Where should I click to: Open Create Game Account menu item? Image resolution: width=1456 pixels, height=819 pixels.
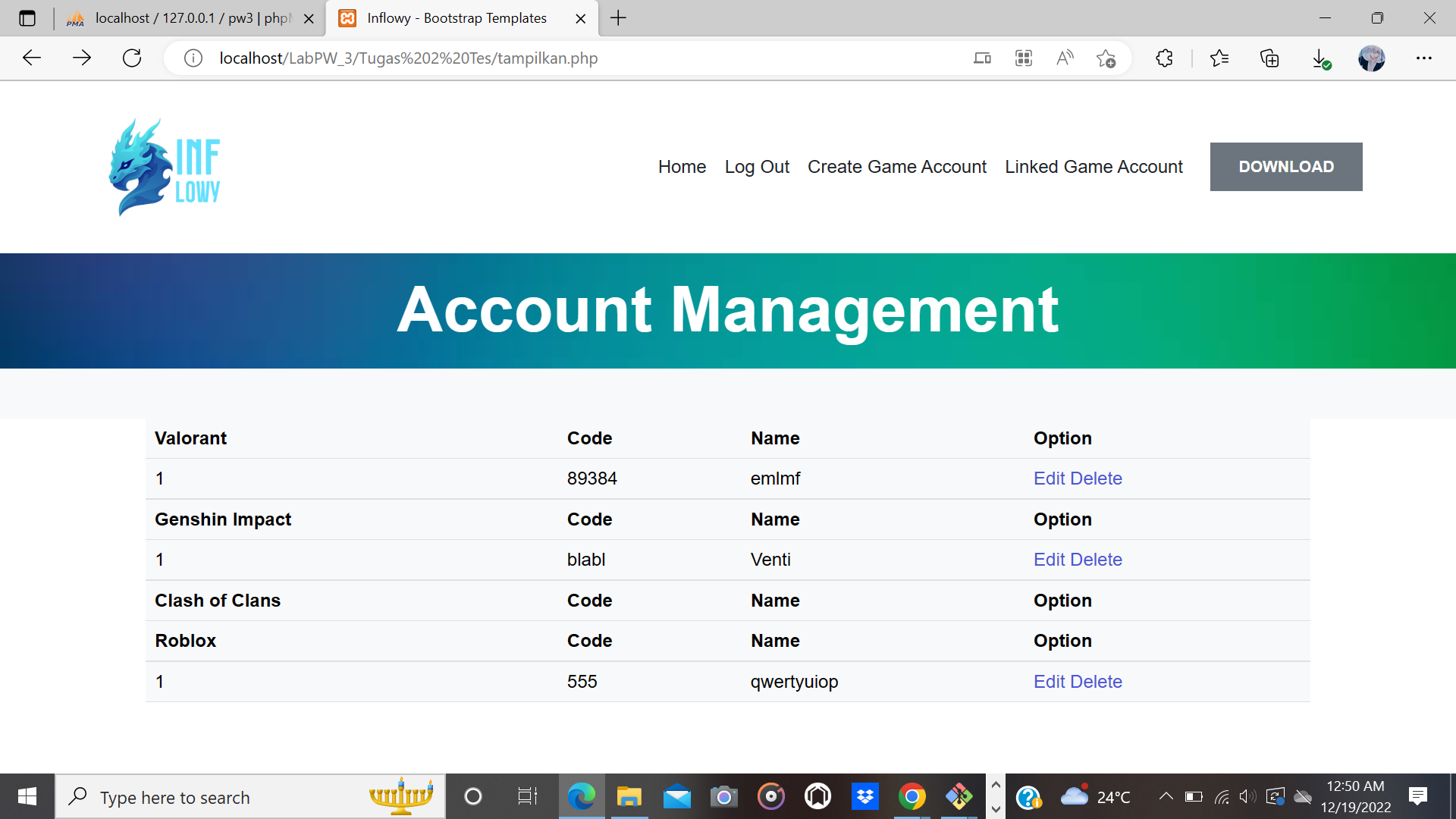pyautogui.click(x=896, y=167)
